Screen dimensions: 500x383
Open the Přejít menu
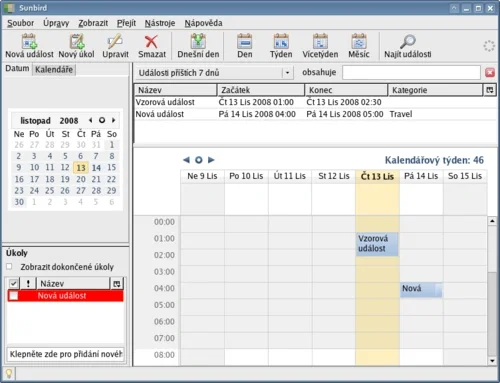(126, 23)
